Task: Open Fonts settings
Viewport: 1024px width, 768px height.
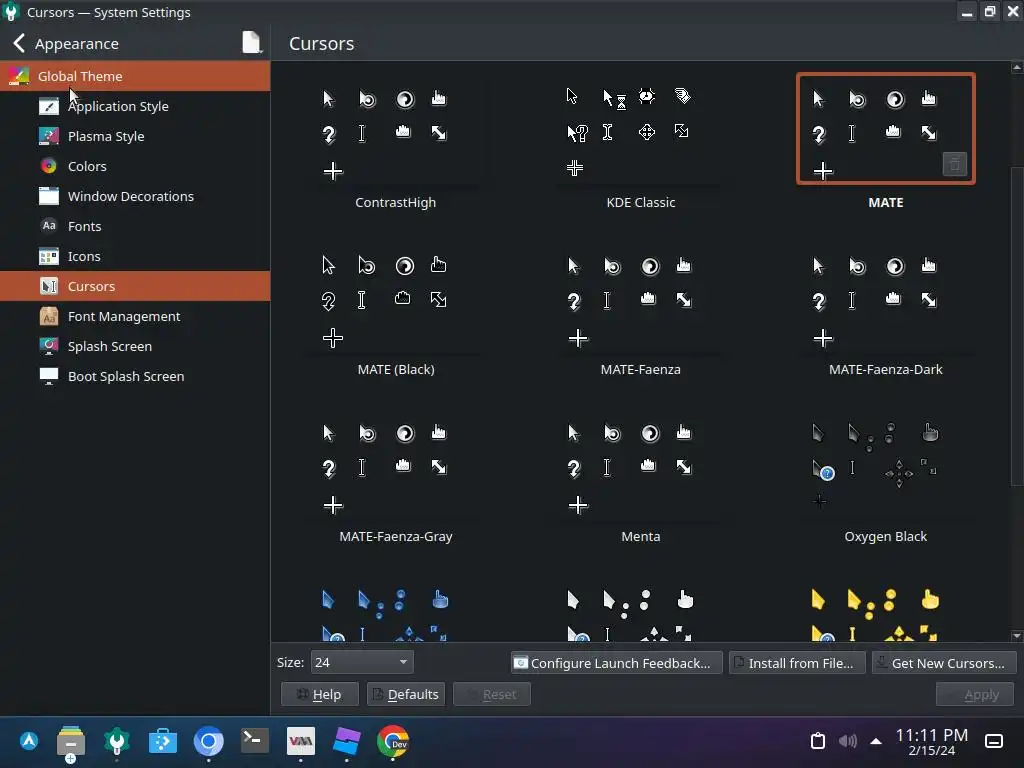Action: coord(135,226)
